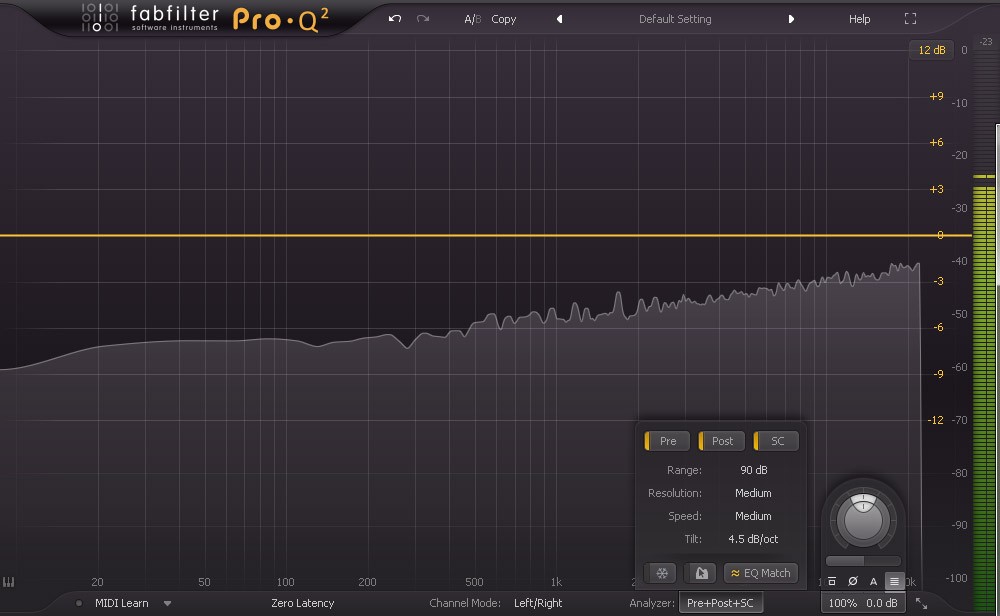Invert the output phase
The width and height of the screenshot is (1000, 616).
click(853, 582)
